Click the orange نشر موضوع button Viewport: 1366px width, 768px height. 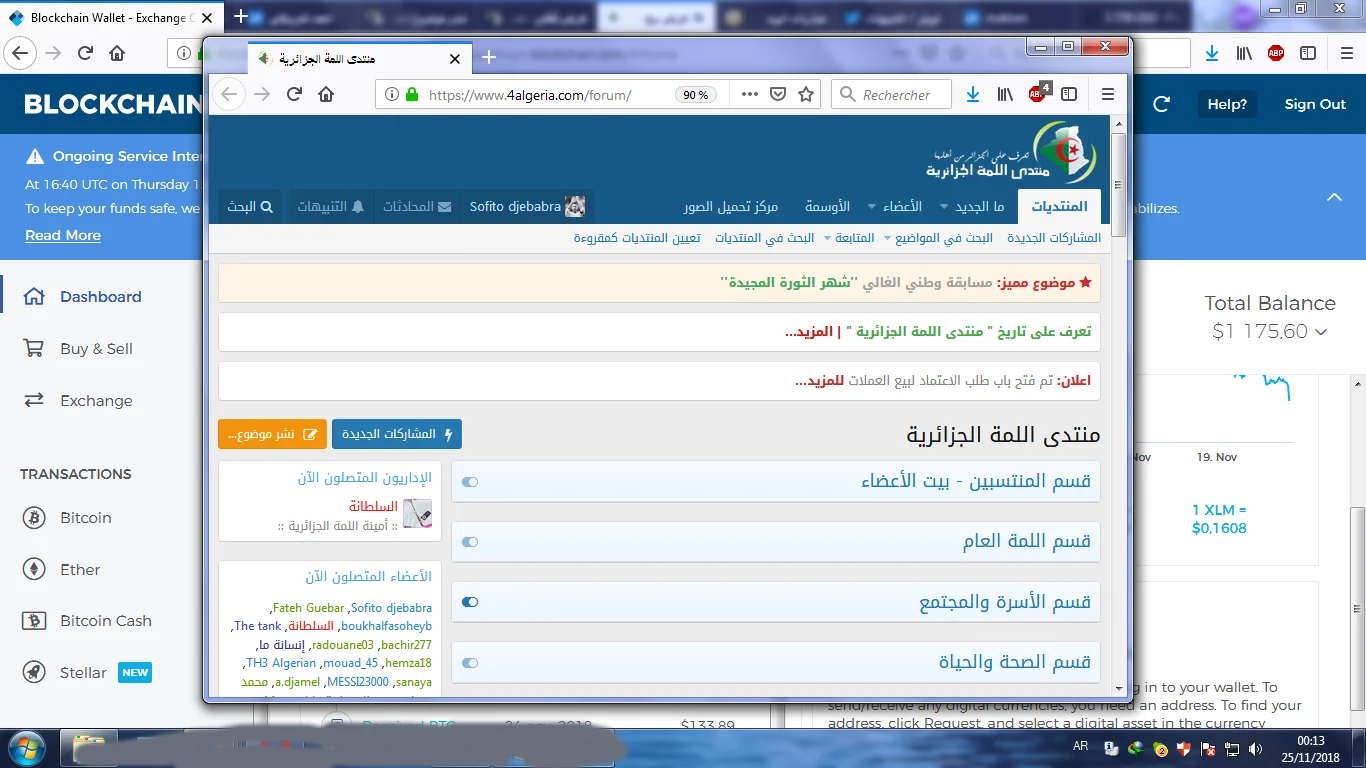pos(272,434)
